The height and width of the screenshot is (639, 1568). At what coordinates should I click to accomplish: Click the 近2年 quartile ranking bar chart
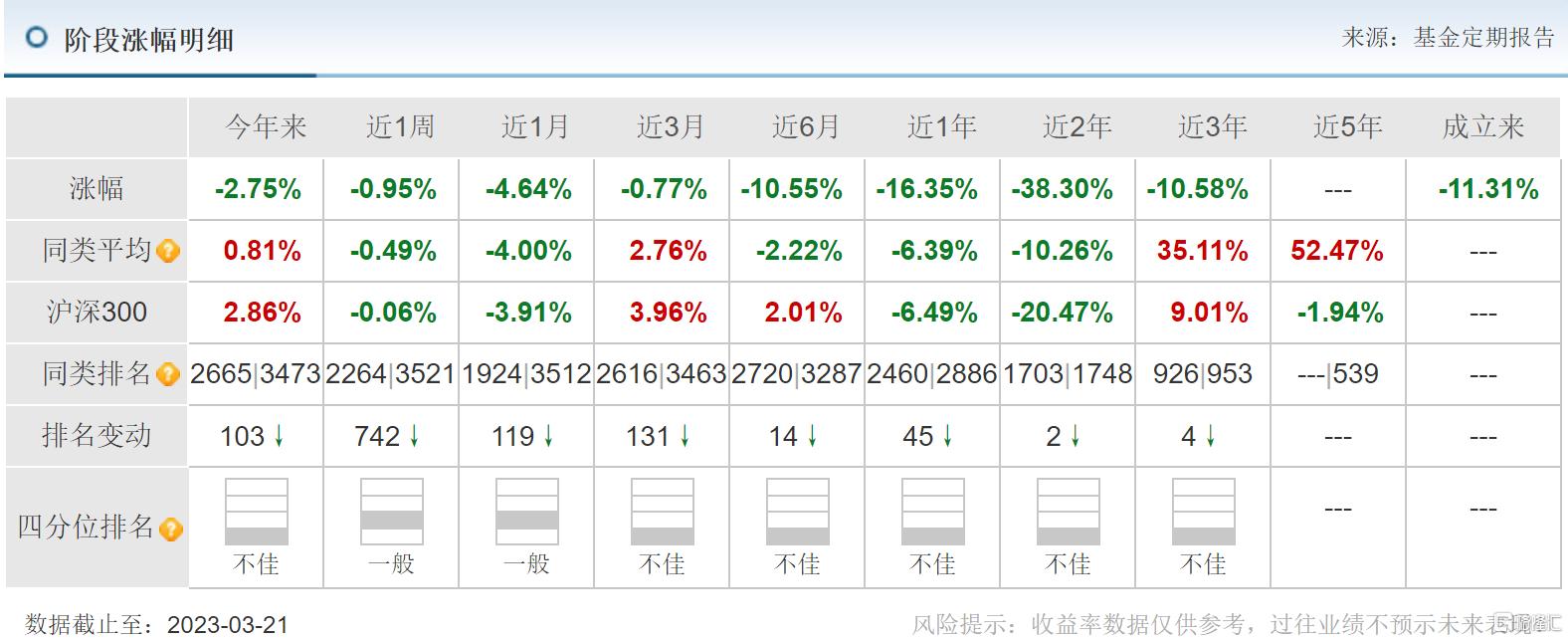(1069, 512)
